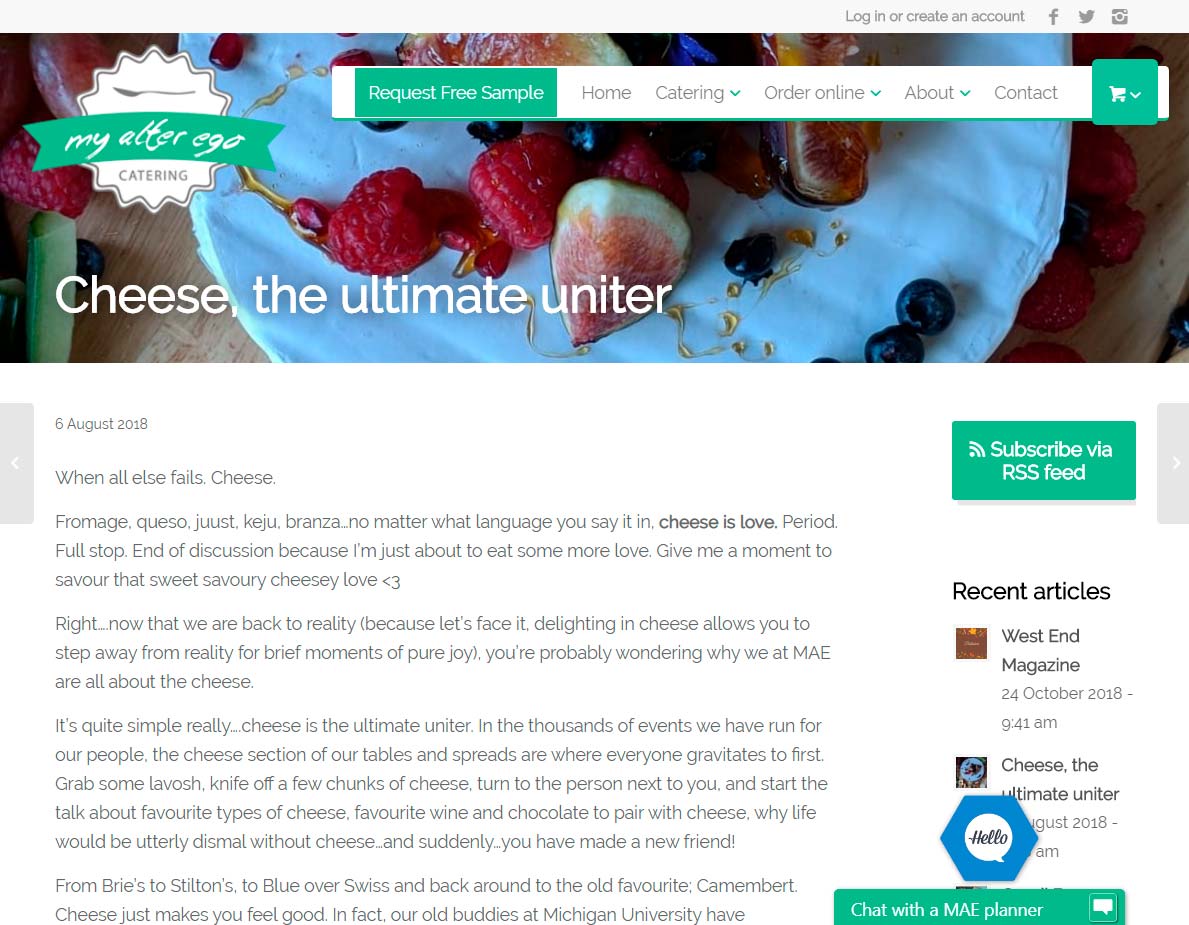Open the Facebook page icon
Image resolution: width=1189 pixels, height=925 pixels.
pos(1053,17)
